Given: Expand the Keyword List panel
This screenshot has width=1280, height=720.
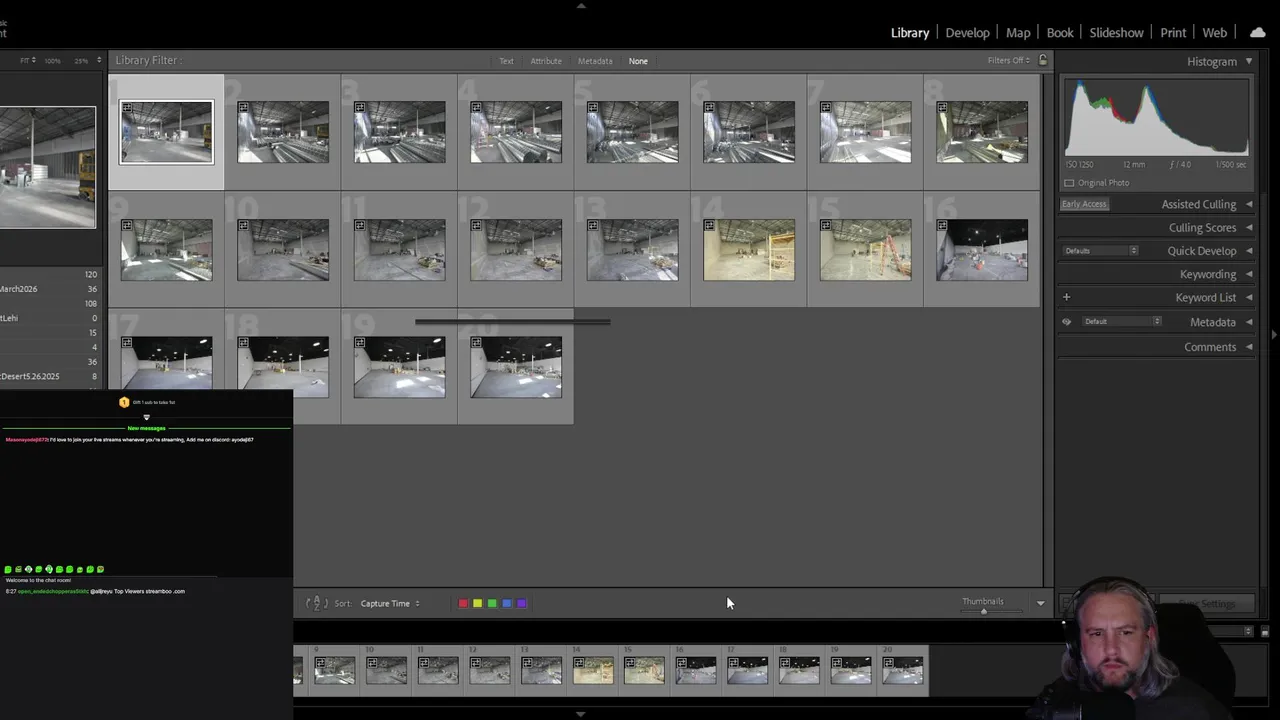Looking at the screenshot, I should (1249, 297).
